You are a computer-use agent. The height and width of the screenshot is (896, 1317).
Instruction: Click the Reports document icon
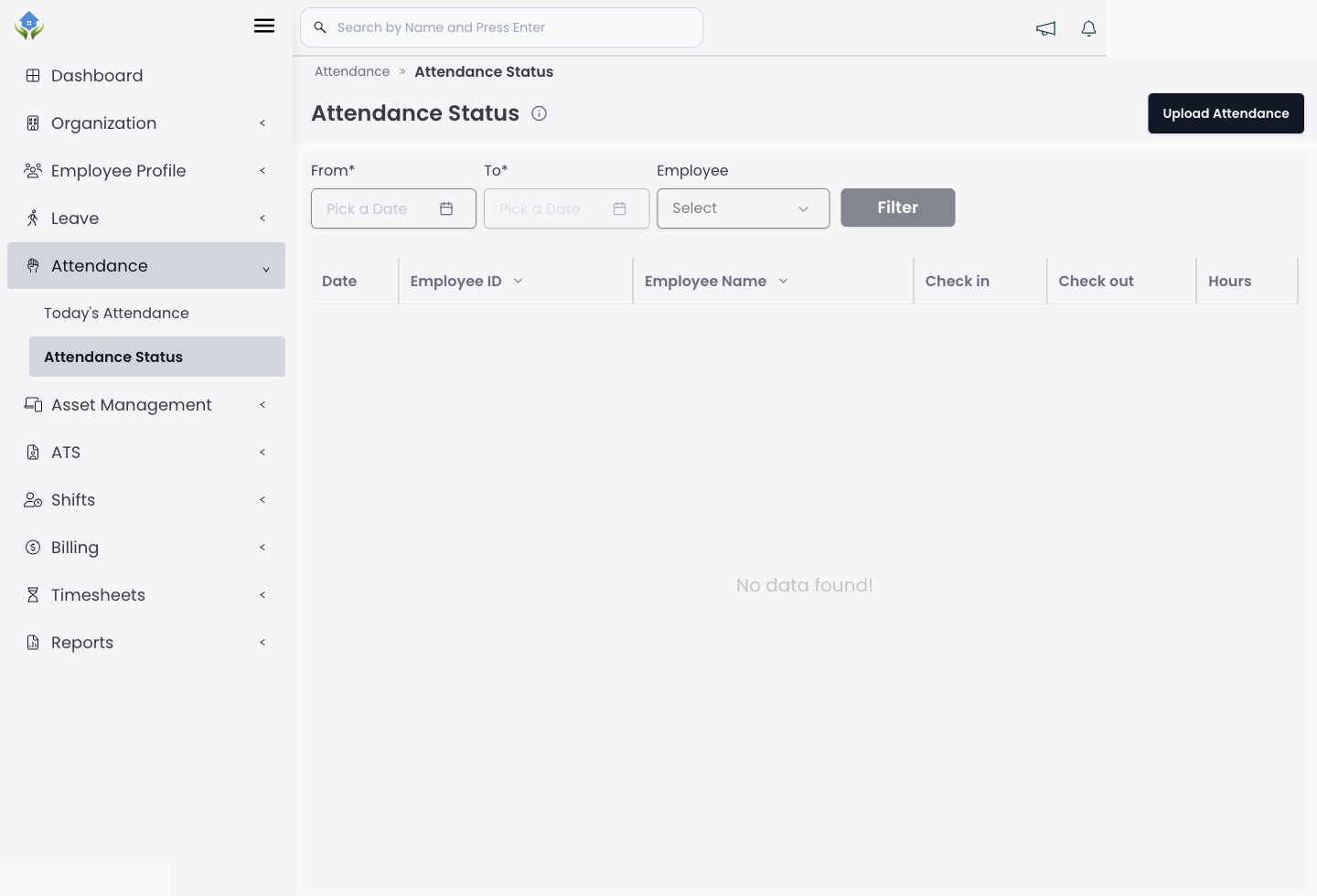click(x=33, y=642)
